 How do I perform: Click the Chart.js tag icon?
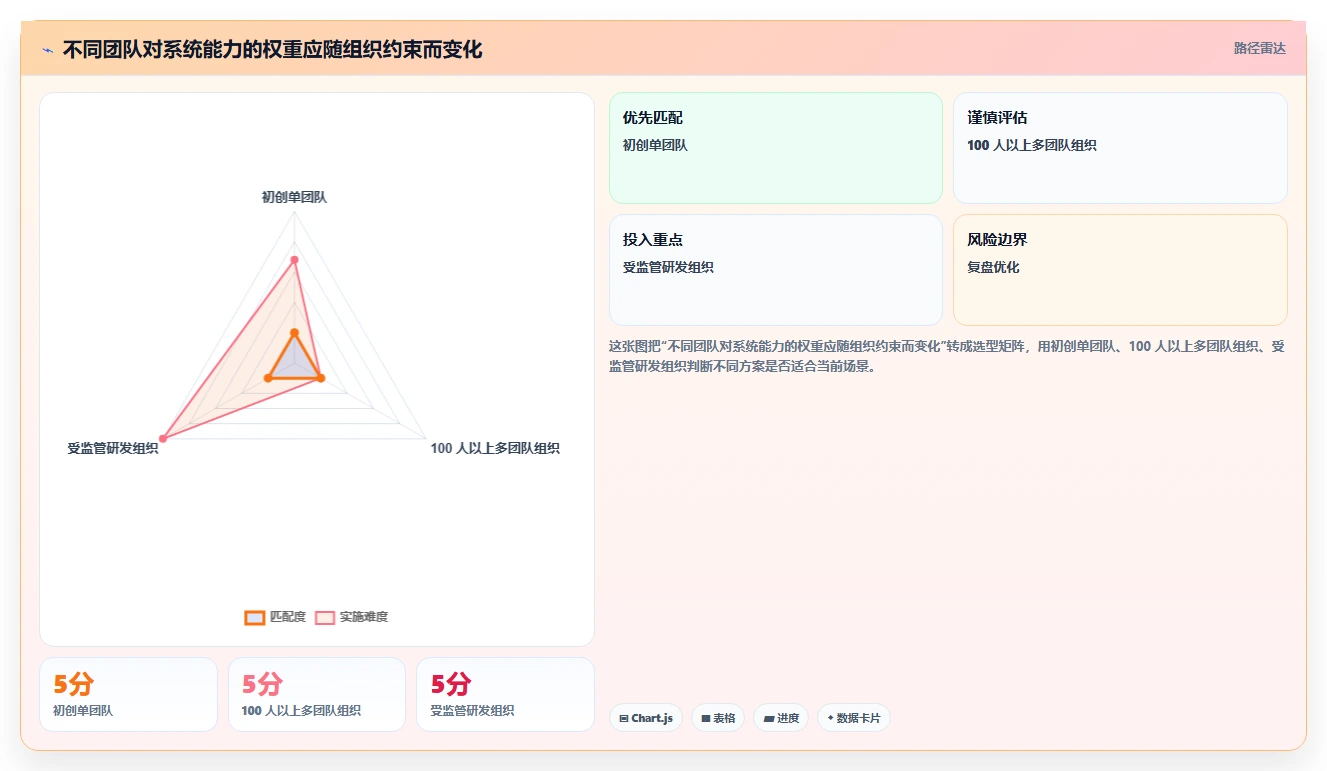click(x=623, y=718)
